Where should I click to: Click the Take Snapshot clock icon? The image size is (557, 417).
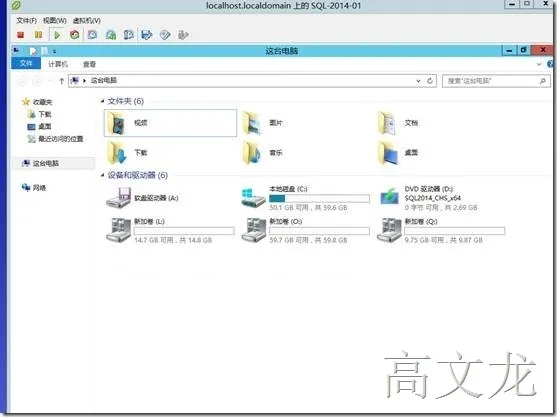(92, 34)
